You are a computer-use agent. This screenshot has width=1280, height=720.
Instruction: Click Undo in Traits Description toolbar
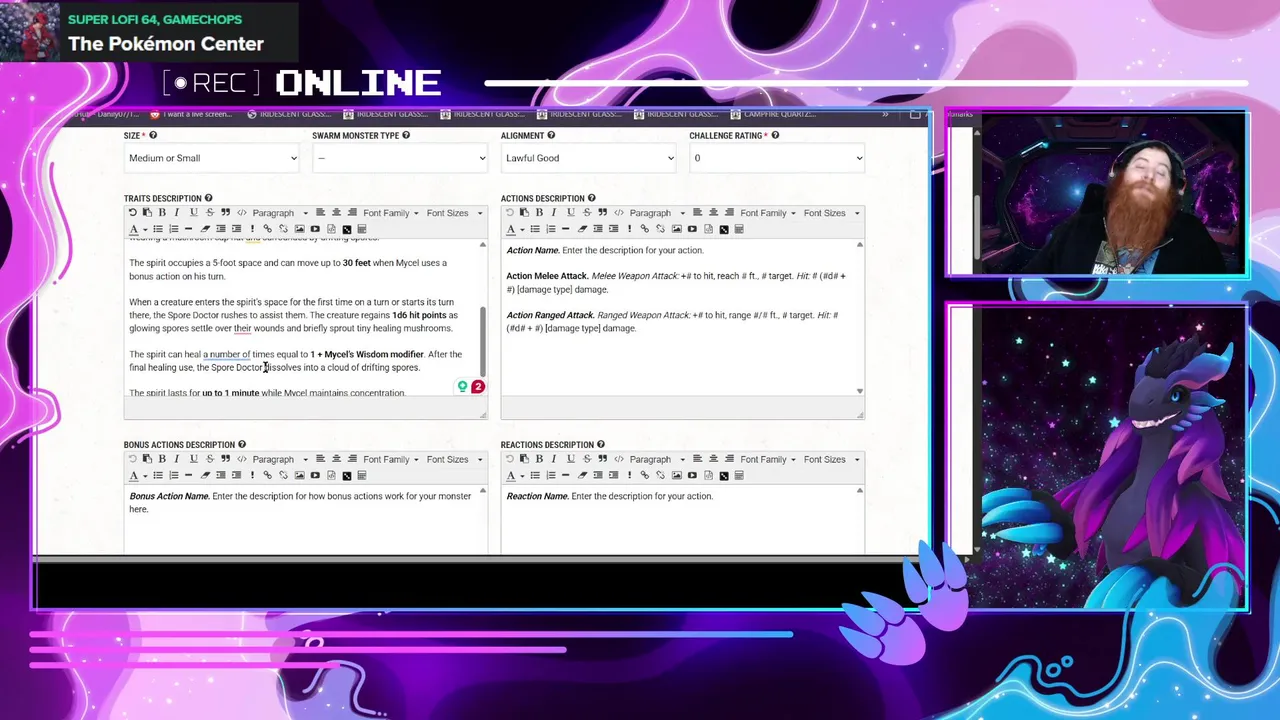click(132, 212)
